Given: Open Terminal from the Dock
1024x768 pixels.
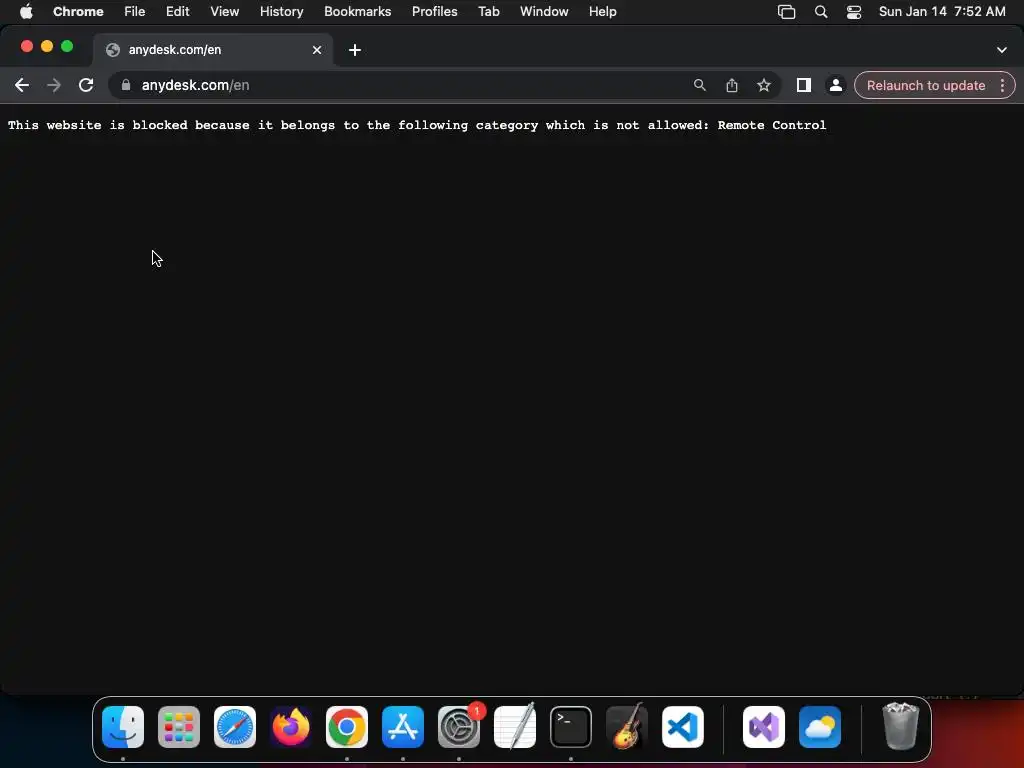Looking at the screenshot, I should point(571,726).
